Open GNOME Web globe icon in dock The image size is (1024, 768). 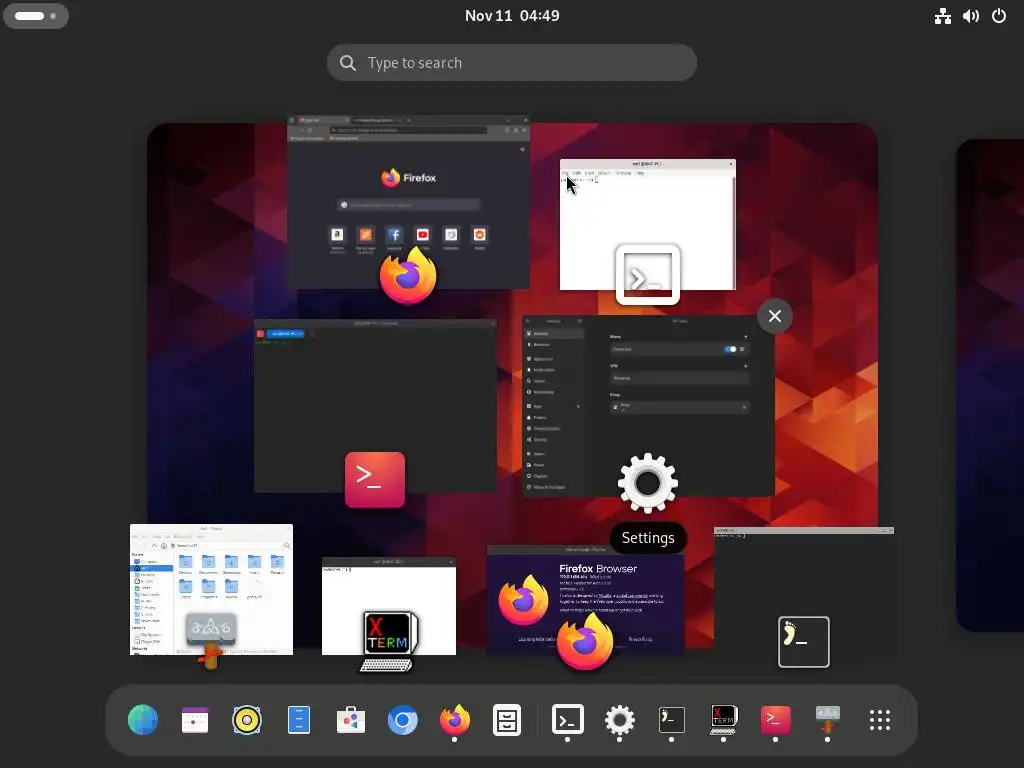pos(142,720)
